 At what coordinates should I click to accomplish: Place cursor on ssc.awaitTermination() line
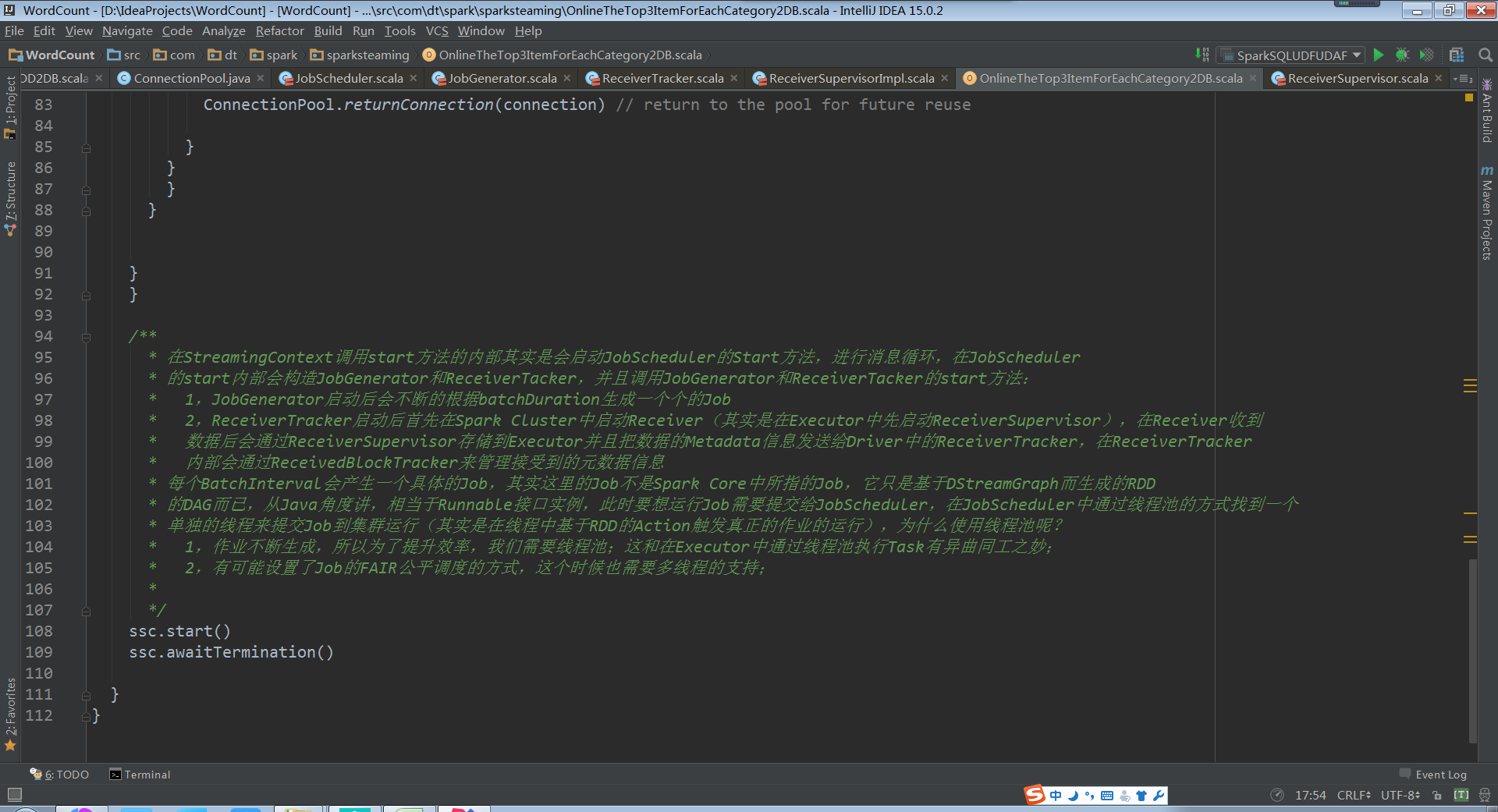(231, 652)
